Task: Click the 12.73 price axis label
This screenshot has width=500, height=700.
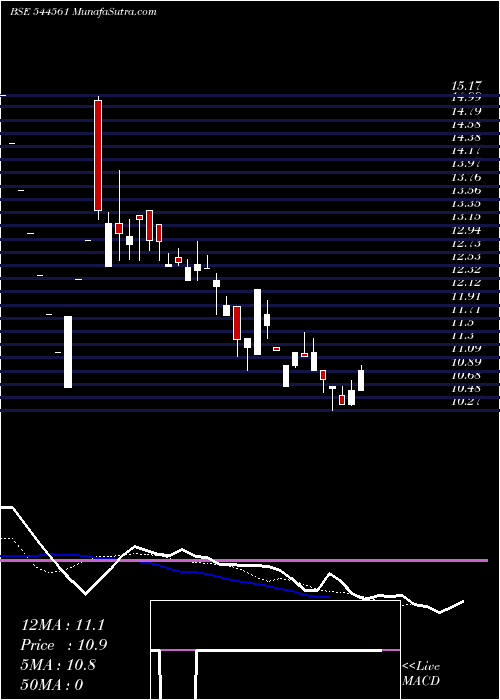Action: tap(466, 243)
